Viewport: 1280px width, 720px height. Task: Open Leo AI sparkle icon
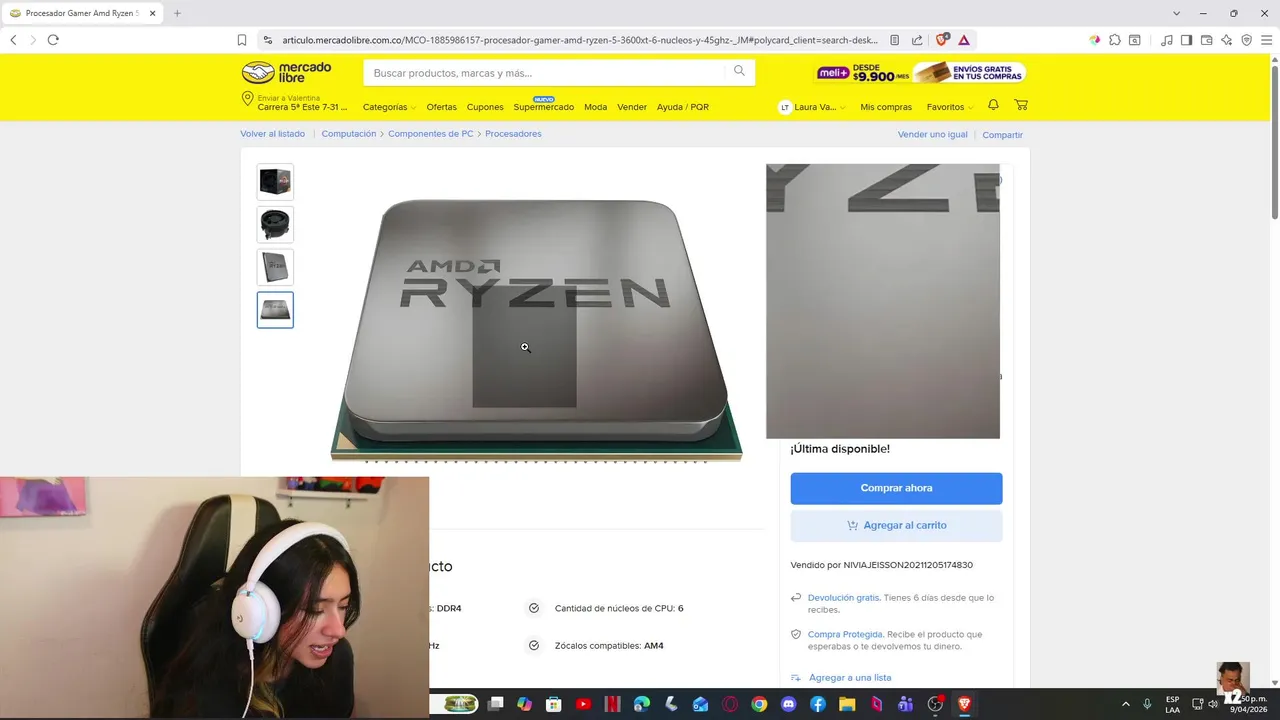pos(1226,40)
